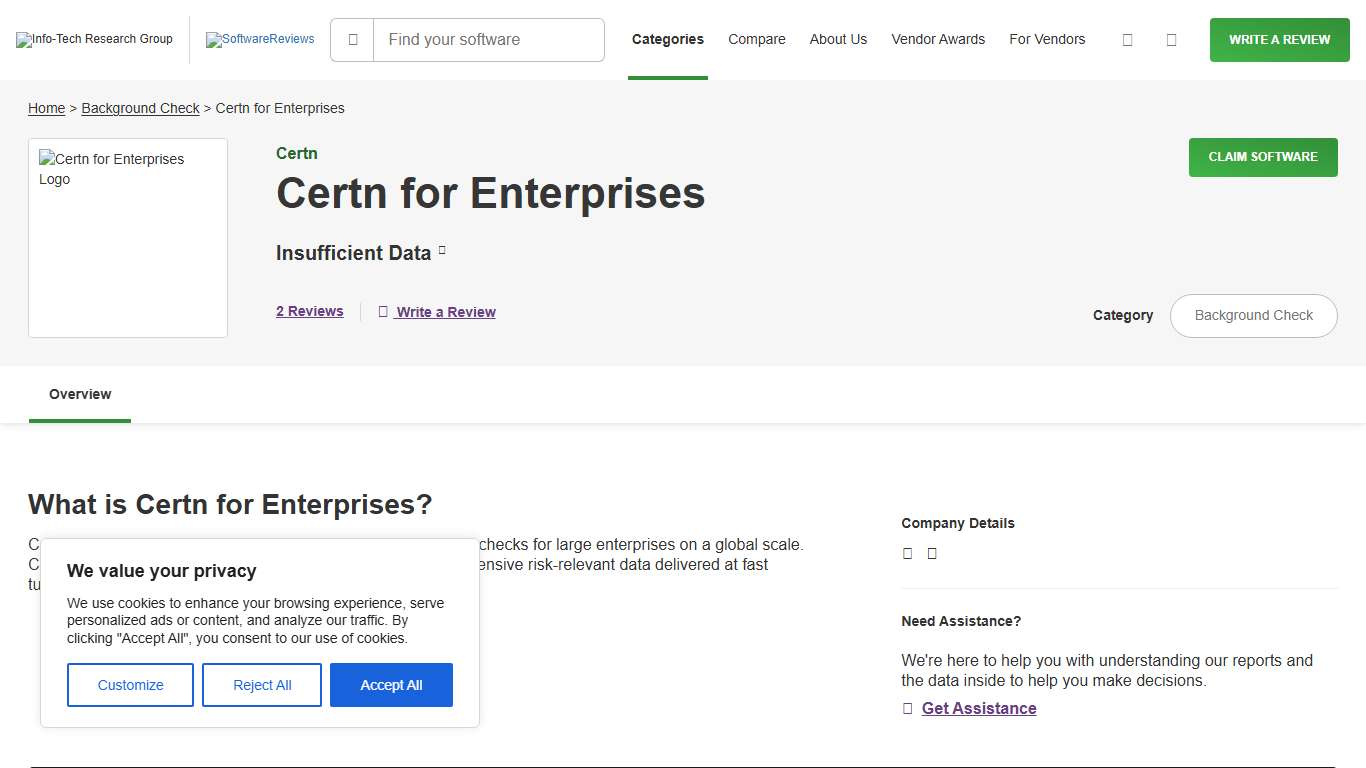The height and width of the screenshot is (768, 1366).
Task: Select the SoftwareReviews logo in the header
Action: pyautogui.click(x=260, y=40)
